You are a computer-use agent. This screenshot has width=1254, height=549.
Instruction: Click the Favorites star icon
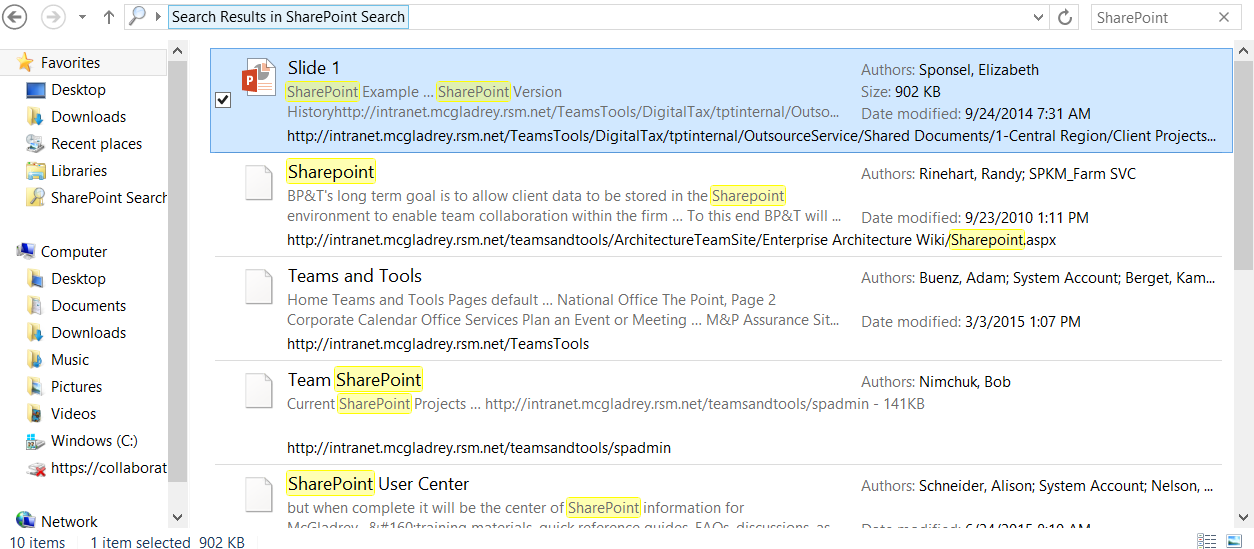point(26,63)
